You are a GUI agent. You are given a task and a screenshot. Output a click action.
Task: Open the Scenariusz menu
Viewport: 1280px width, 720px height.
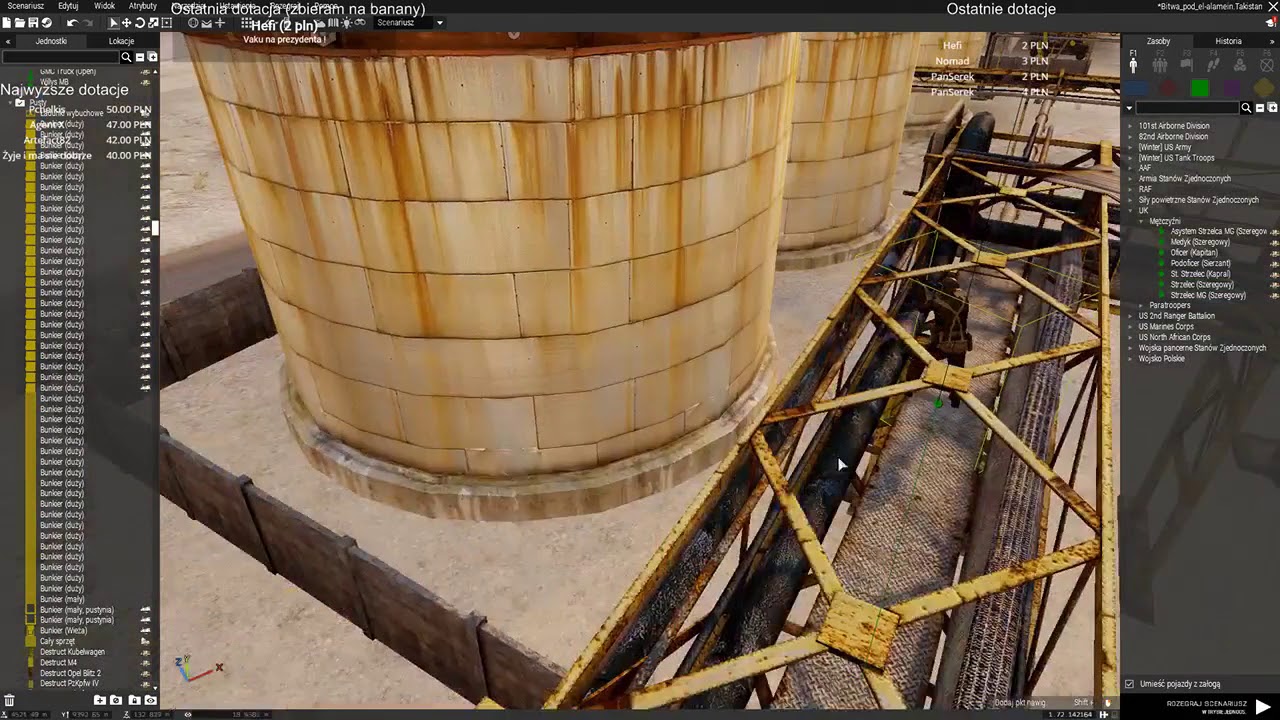tap(26, 6)
